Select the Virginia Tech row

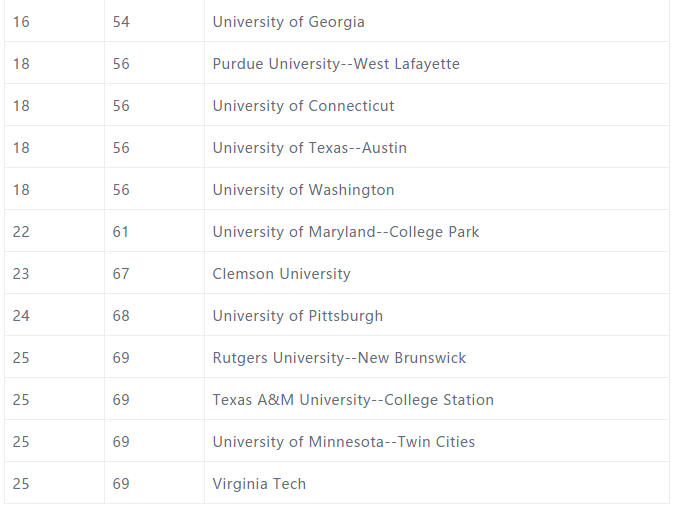coord(337,483)
